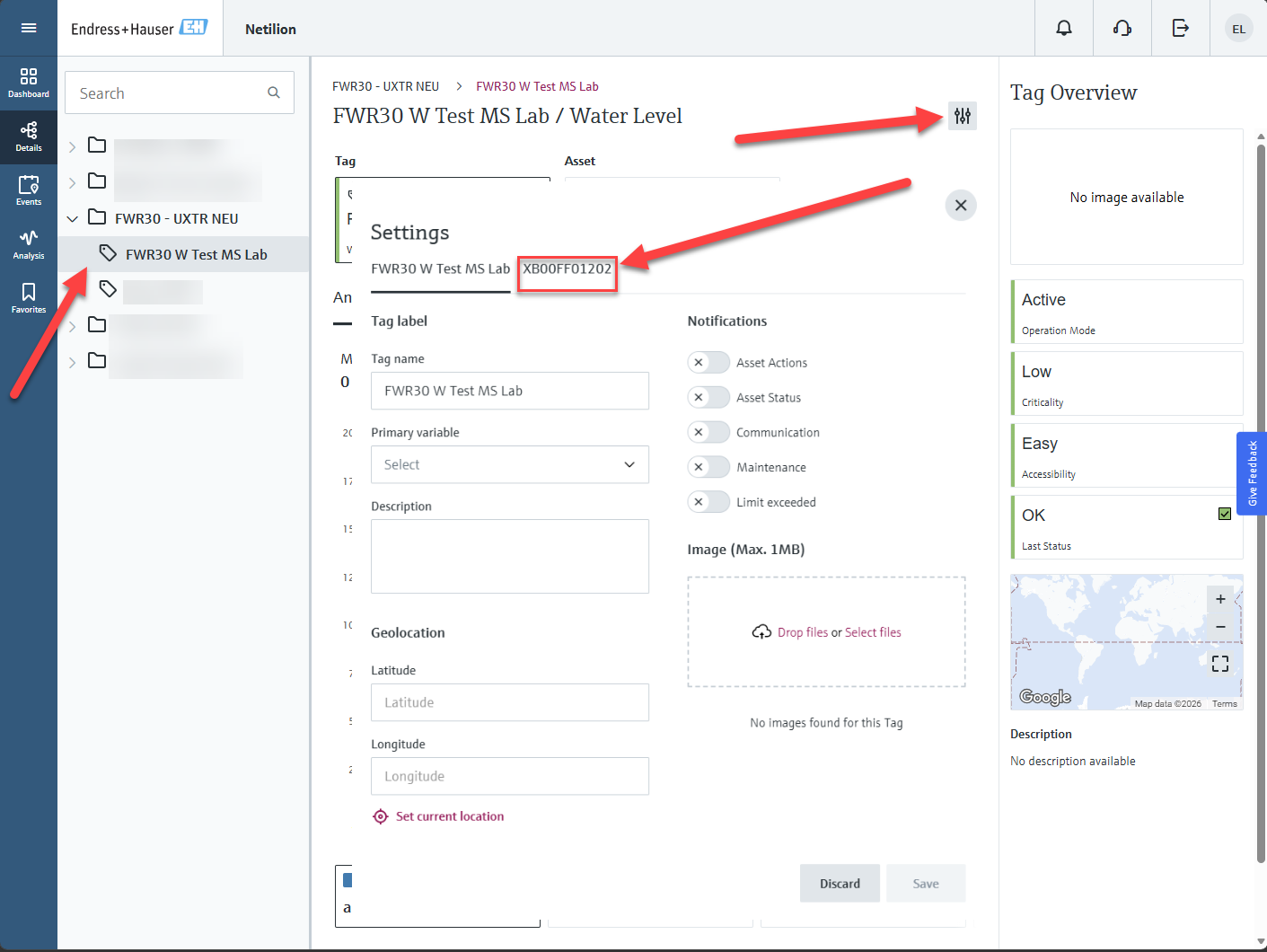Expand the folder above the last folder
The height and width of the screenshot is (952, 1267).
pos(73,326)
